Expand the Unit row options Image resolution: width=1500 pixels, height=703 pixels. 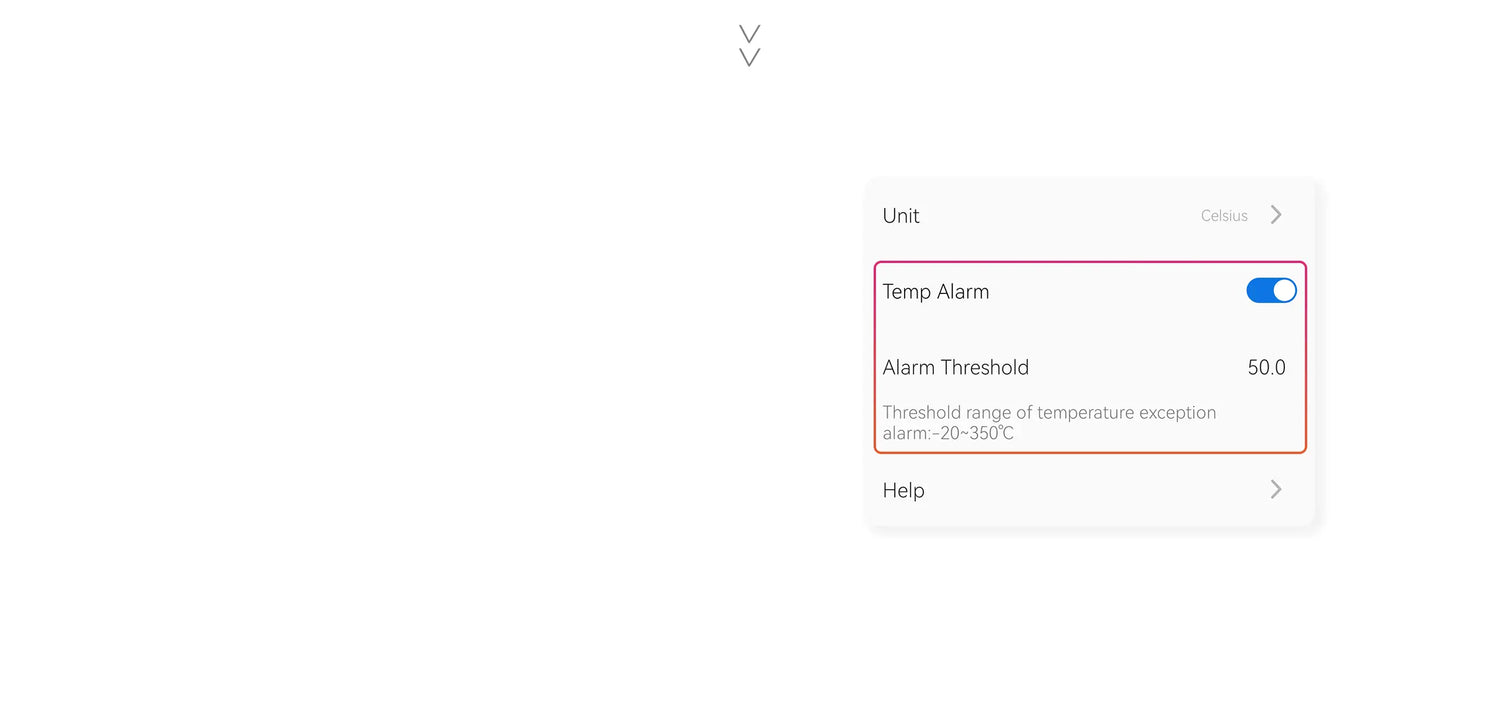(x=1090, y=215)
